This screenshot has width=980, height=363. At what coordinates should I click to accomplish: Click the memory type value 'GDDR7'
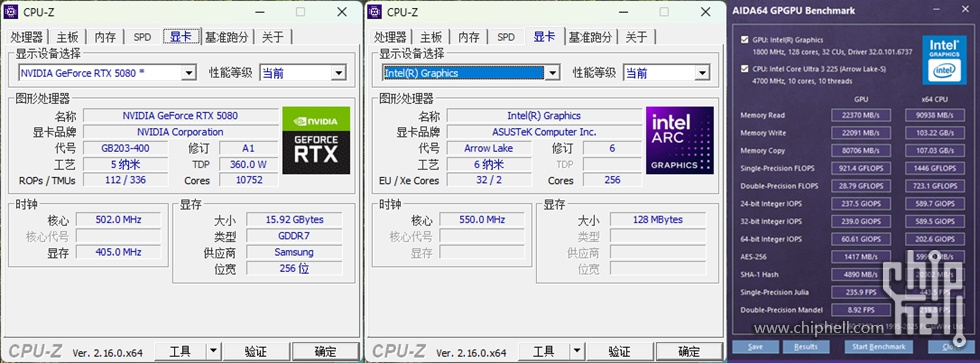pos(294,236)
